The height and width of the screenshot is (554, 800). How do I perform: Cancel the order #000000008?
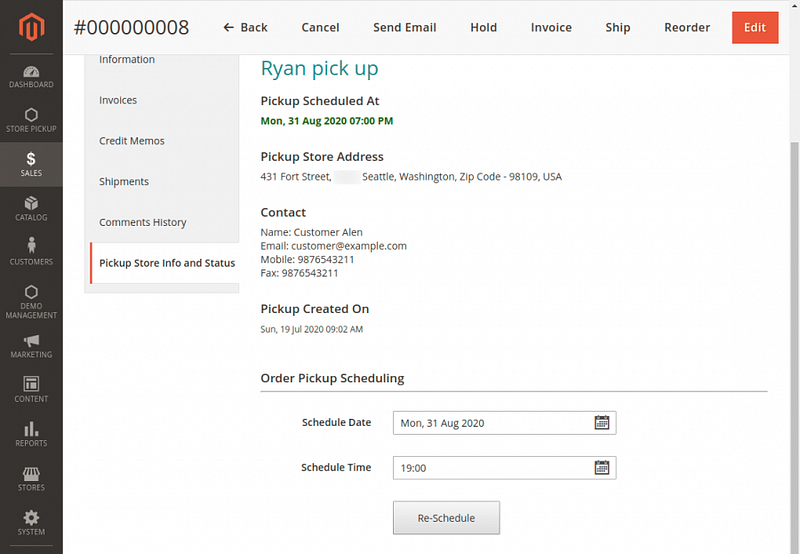320,28
